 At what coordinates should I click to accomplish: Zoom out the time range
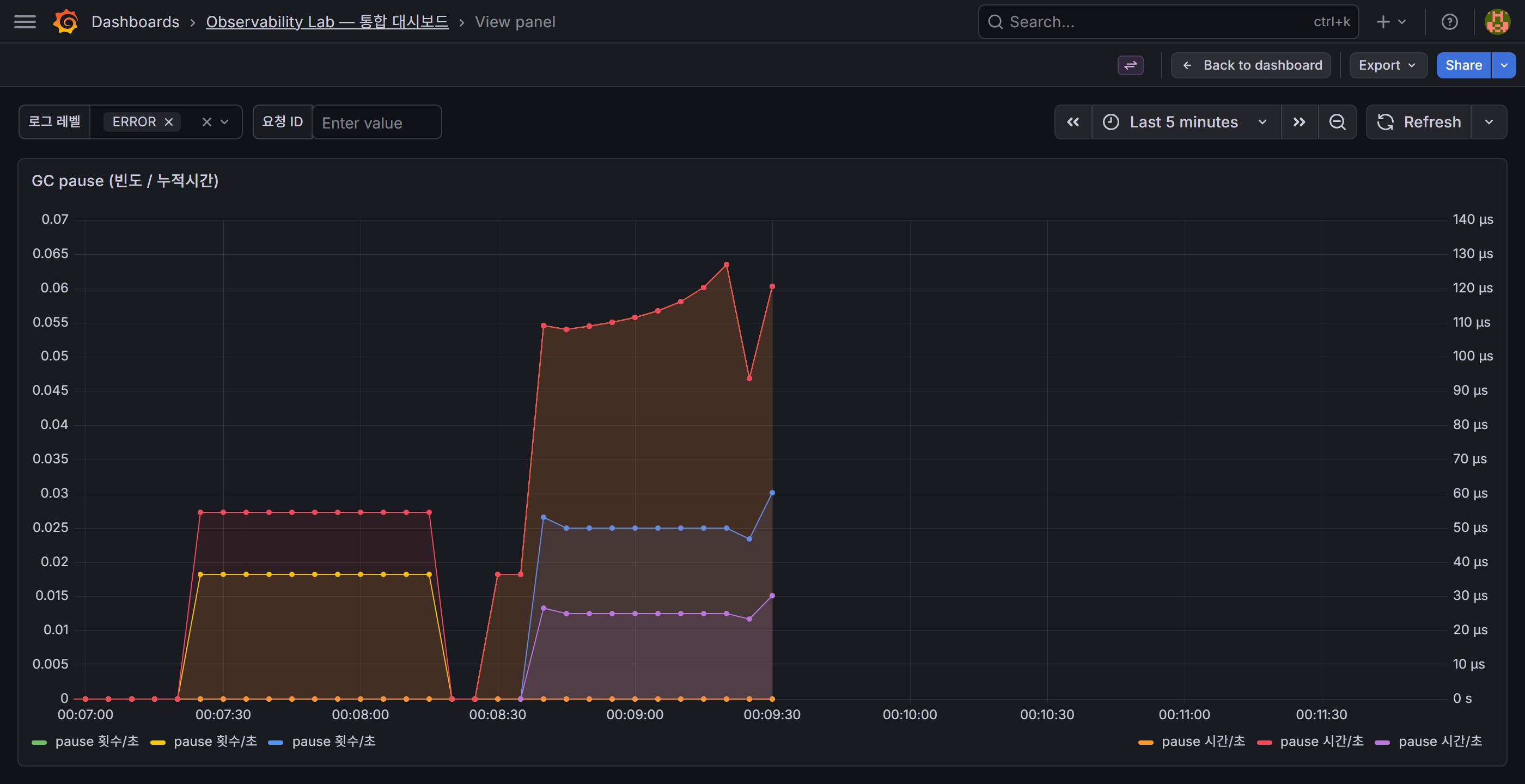1337,122
